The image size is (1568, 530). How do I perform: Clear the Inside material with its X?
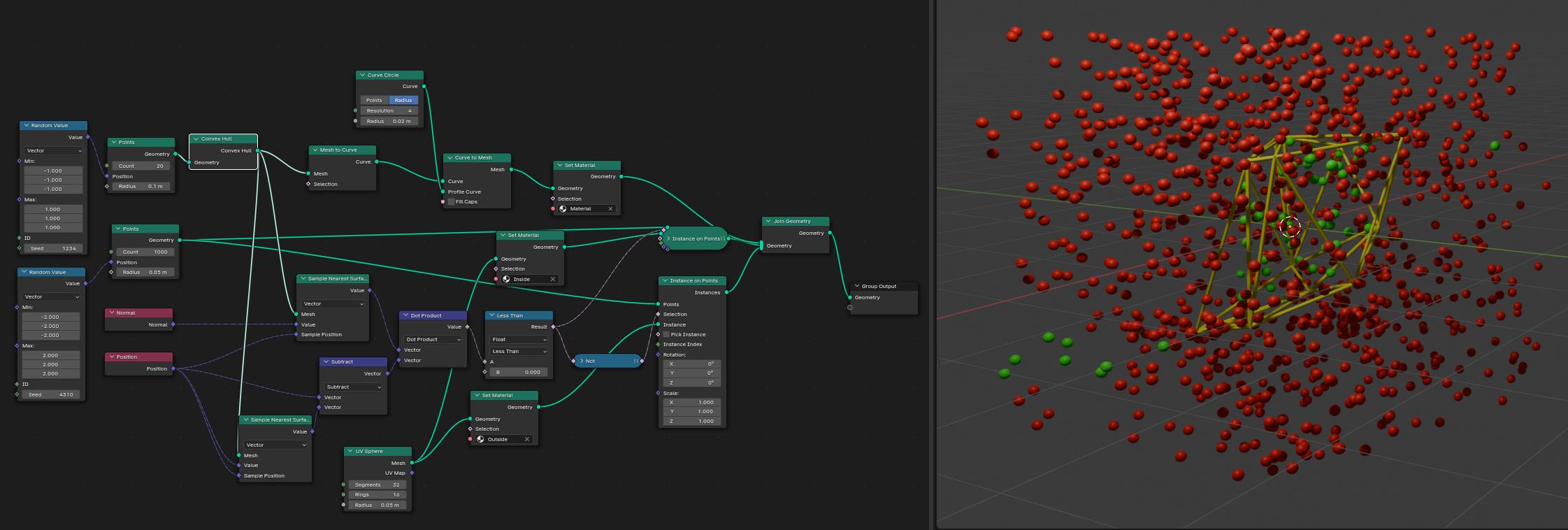coord(552,279)
